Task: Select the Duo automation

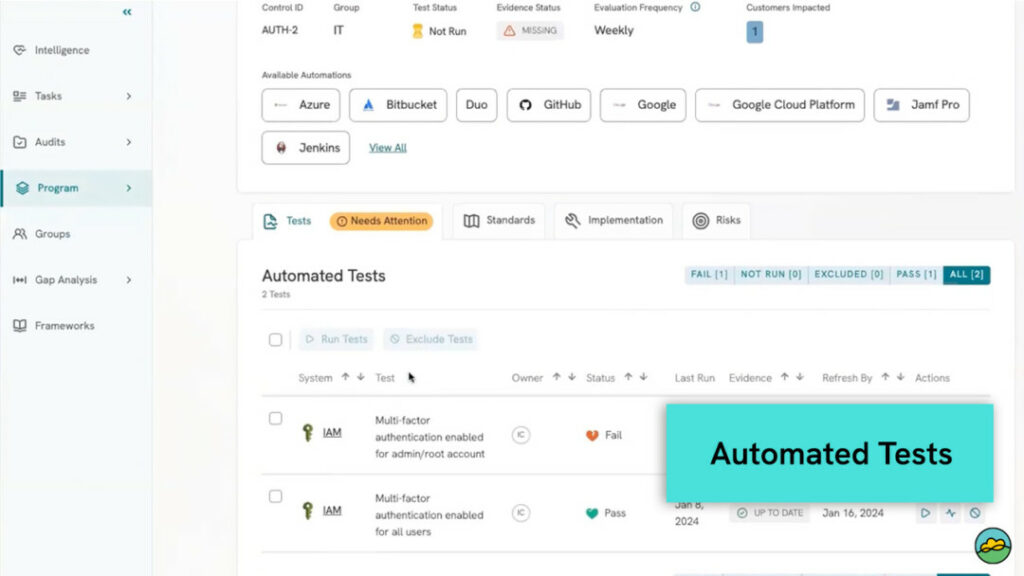Action: coord(477,105)
